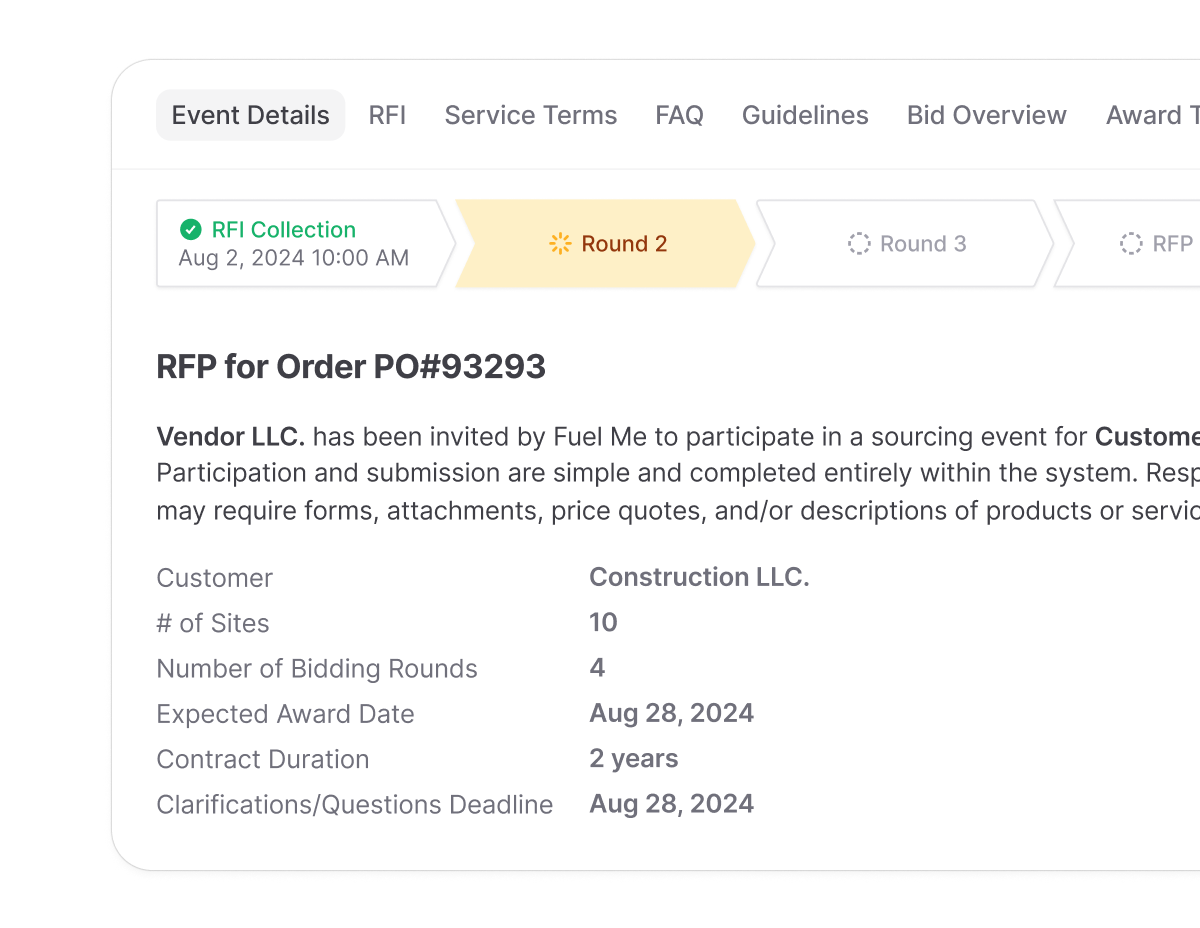Click the 2 years Contract Duration value
Screen dimensions: 1200x928
coord(633,758)
